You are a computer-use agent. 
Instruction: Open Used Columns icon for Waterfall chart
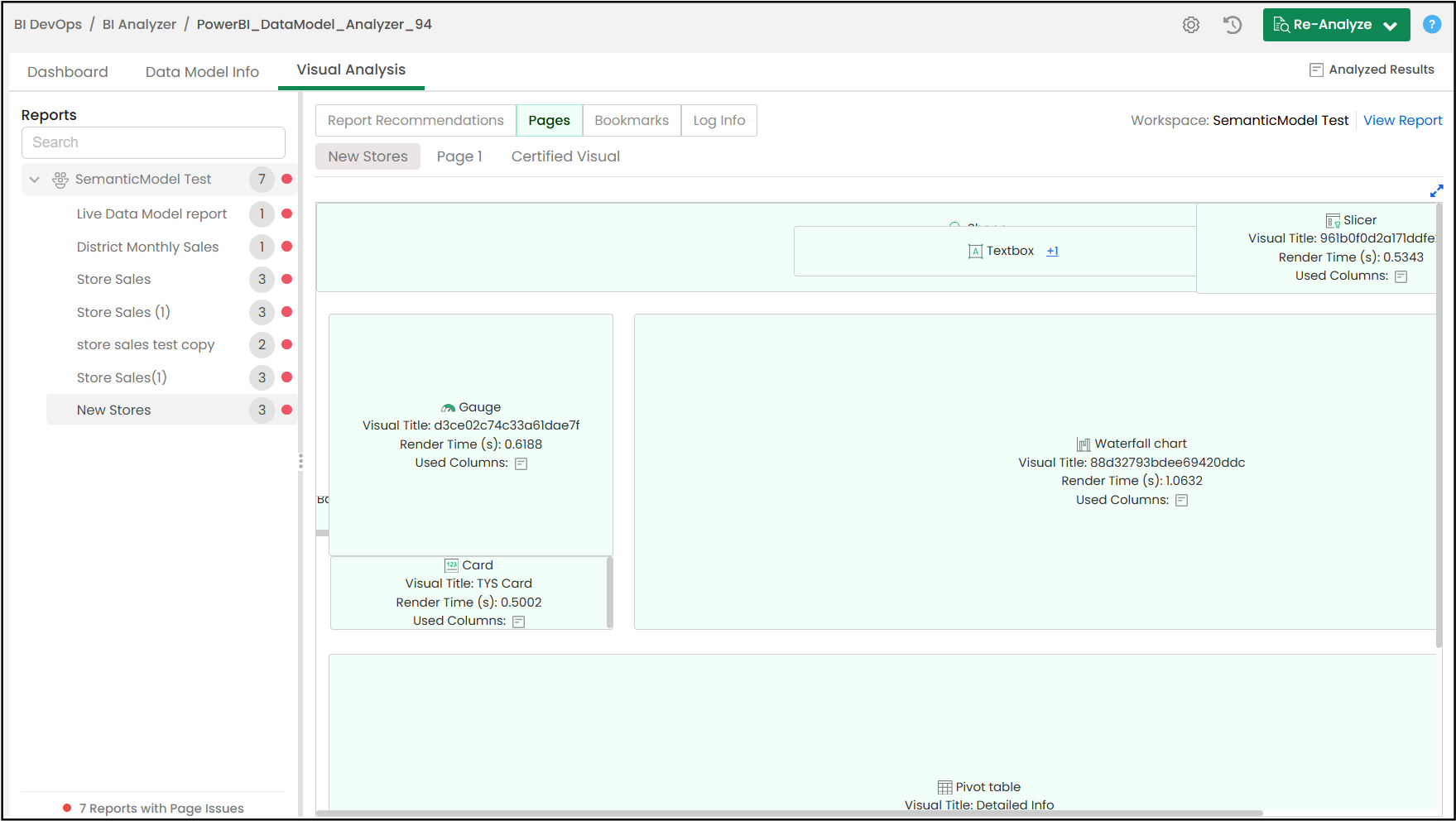[1182, 501]
